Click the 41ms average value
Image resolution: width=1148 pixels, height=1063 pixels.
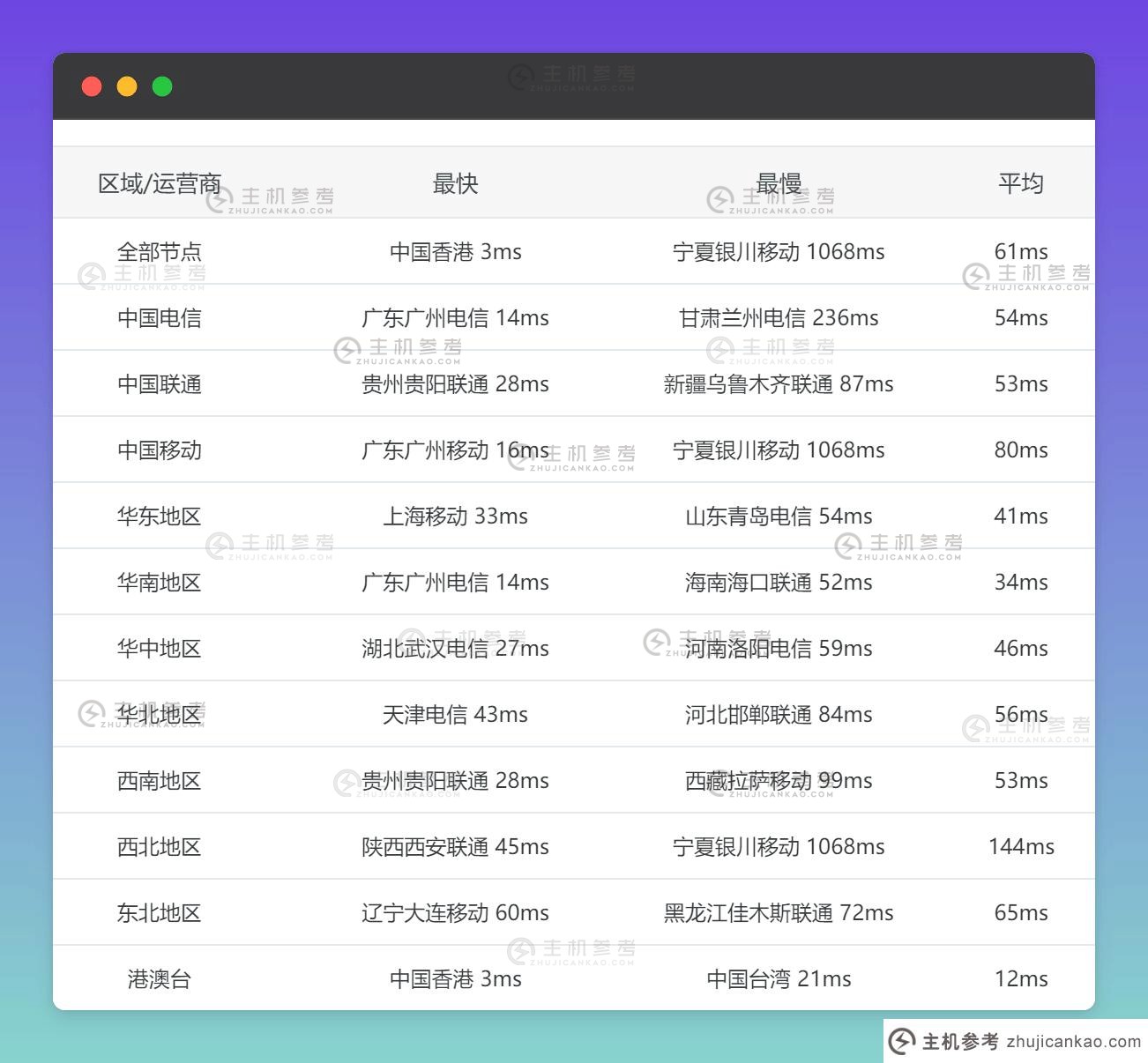[1021, 517]
